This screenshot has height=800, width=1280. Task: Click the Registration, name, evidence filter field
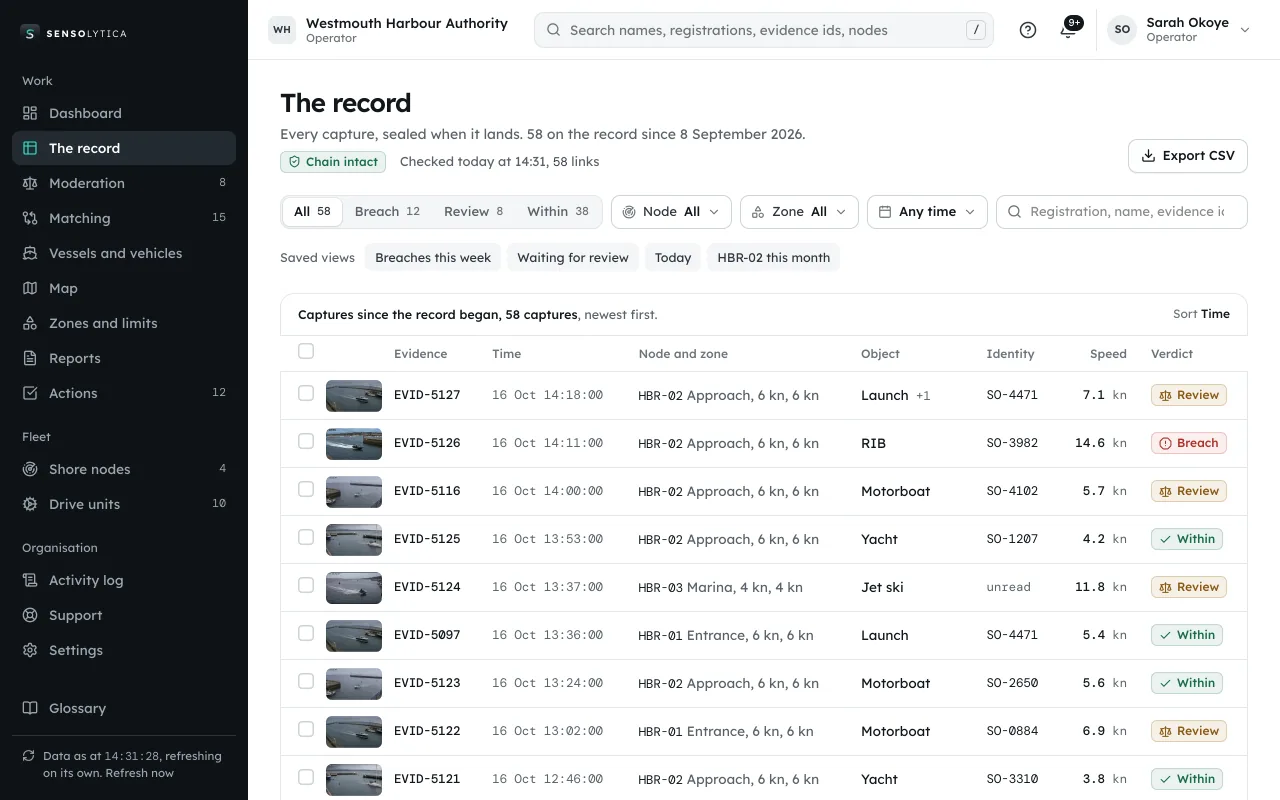(x=1122, y=212)
